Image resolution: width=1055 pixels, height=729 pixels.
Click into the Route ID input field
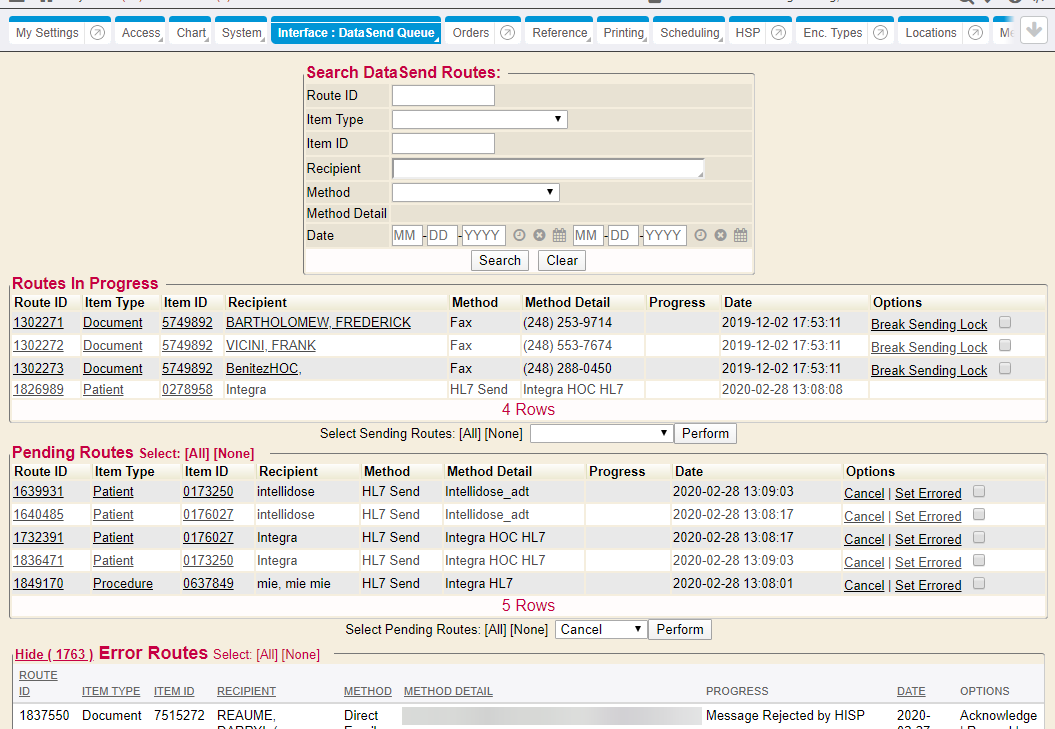(443, 96)
